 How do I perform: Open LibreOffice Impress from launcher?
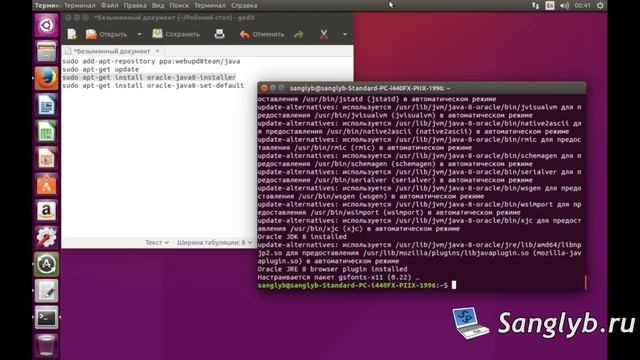tap(46, 158)
